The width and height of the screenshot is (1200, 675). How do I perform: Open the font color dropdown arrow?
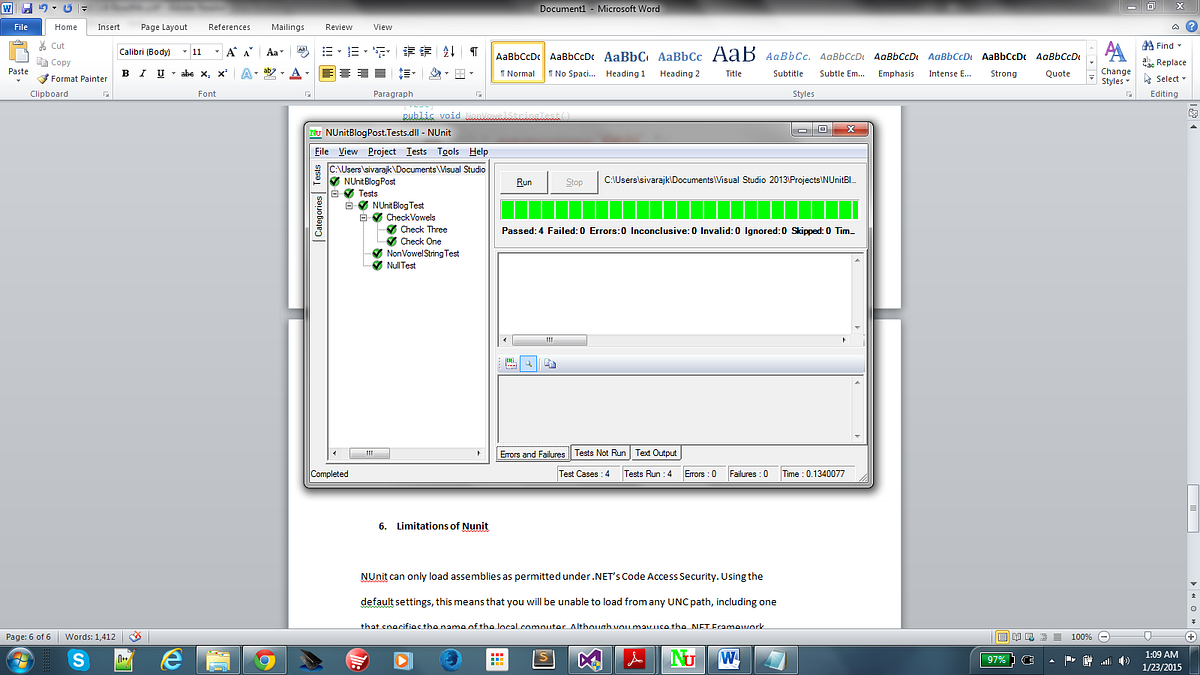click(x=309, y=74)
